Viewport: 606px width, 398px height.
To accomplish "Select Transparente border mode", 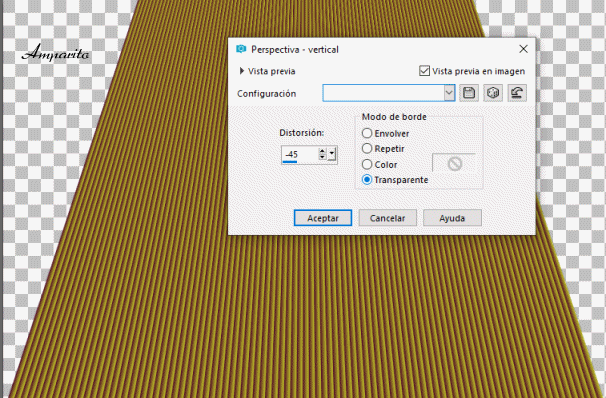I will coord(367,180).
